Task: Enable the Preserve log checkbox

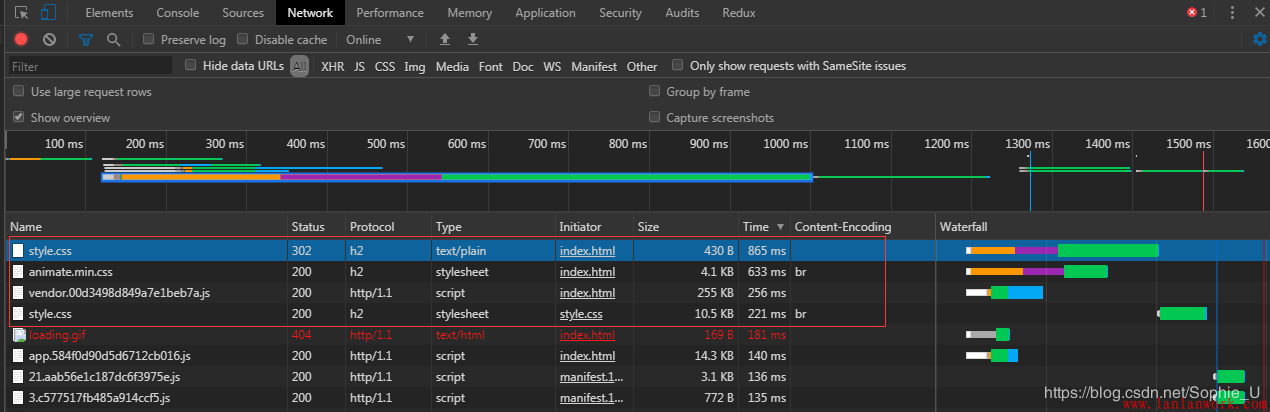Action: point(149,40)
